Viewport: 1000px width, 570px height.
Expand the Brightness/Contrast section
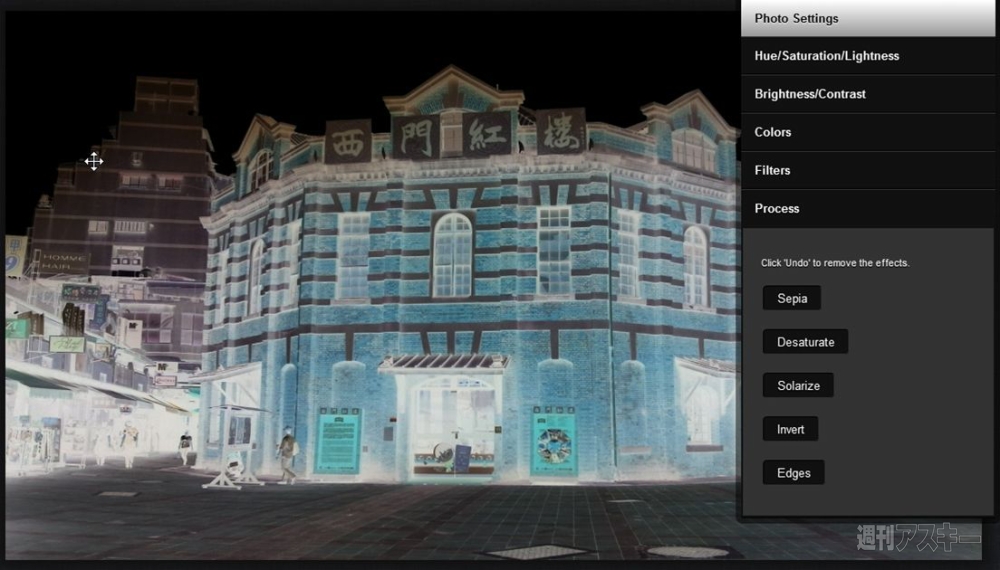pos(867,94)
